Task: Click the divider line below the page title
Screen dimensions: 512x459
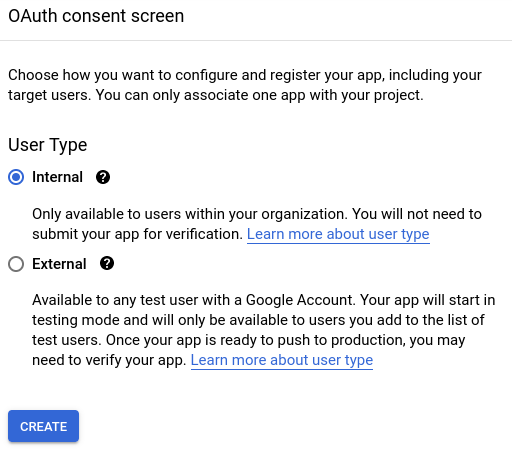Action: 256,40
